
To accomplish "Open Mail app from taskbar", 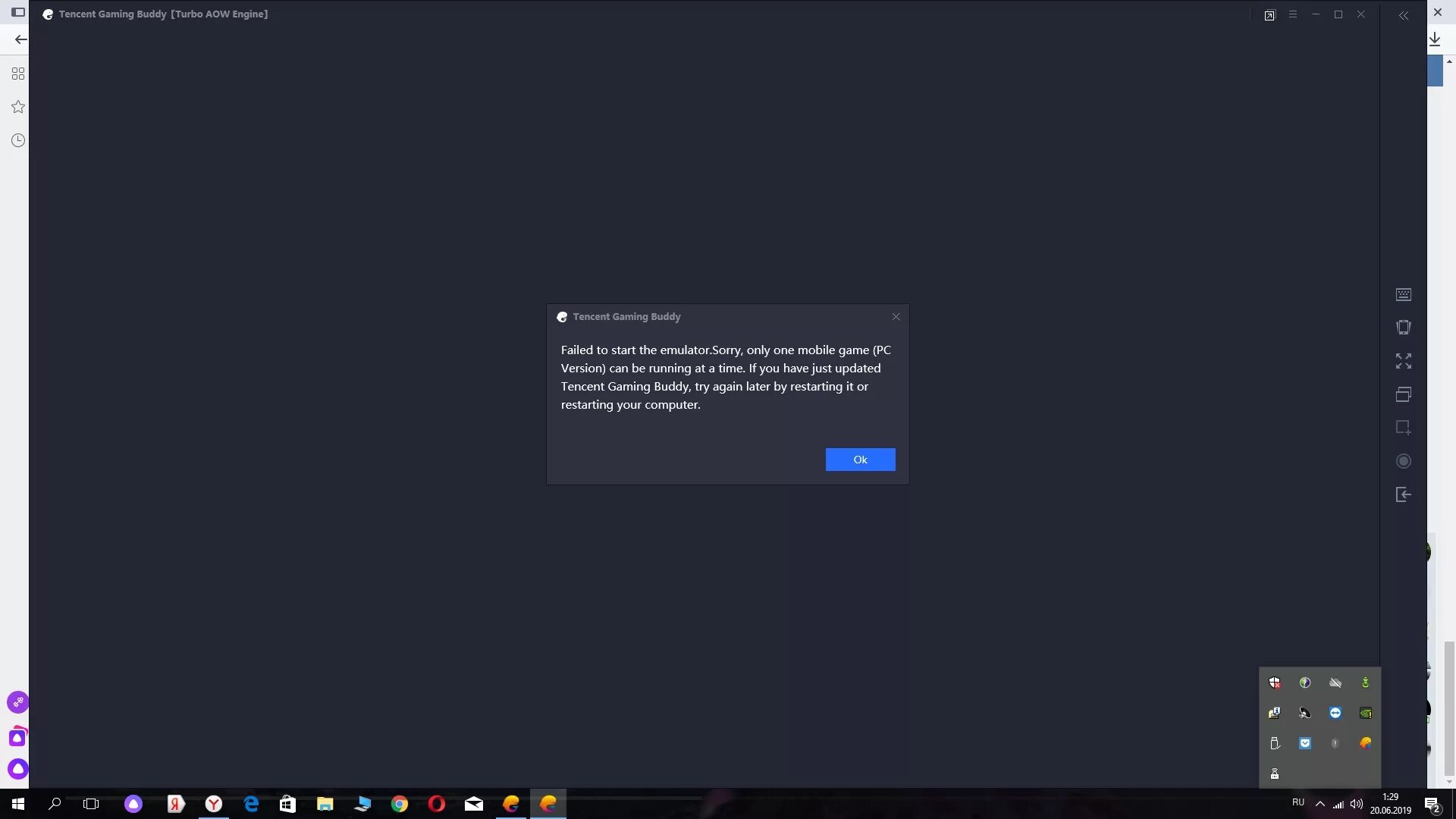I will click(x=474, y=804).
